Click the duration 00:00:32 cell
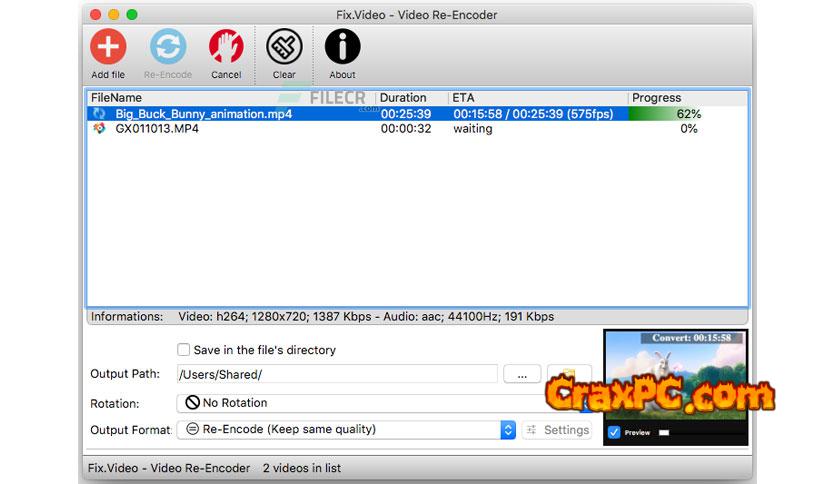The image size is (836, 484). [x=406, y=128]
